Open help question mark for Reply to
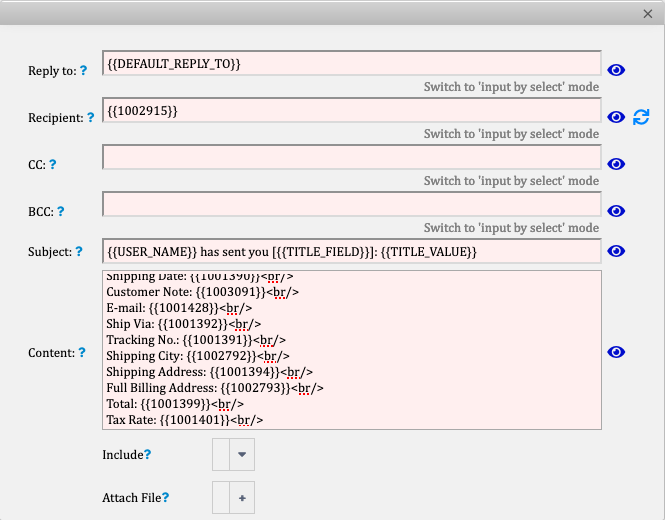The height and width of the screenshot is (520, 665). pyautogui.click(x=84, y=70)
